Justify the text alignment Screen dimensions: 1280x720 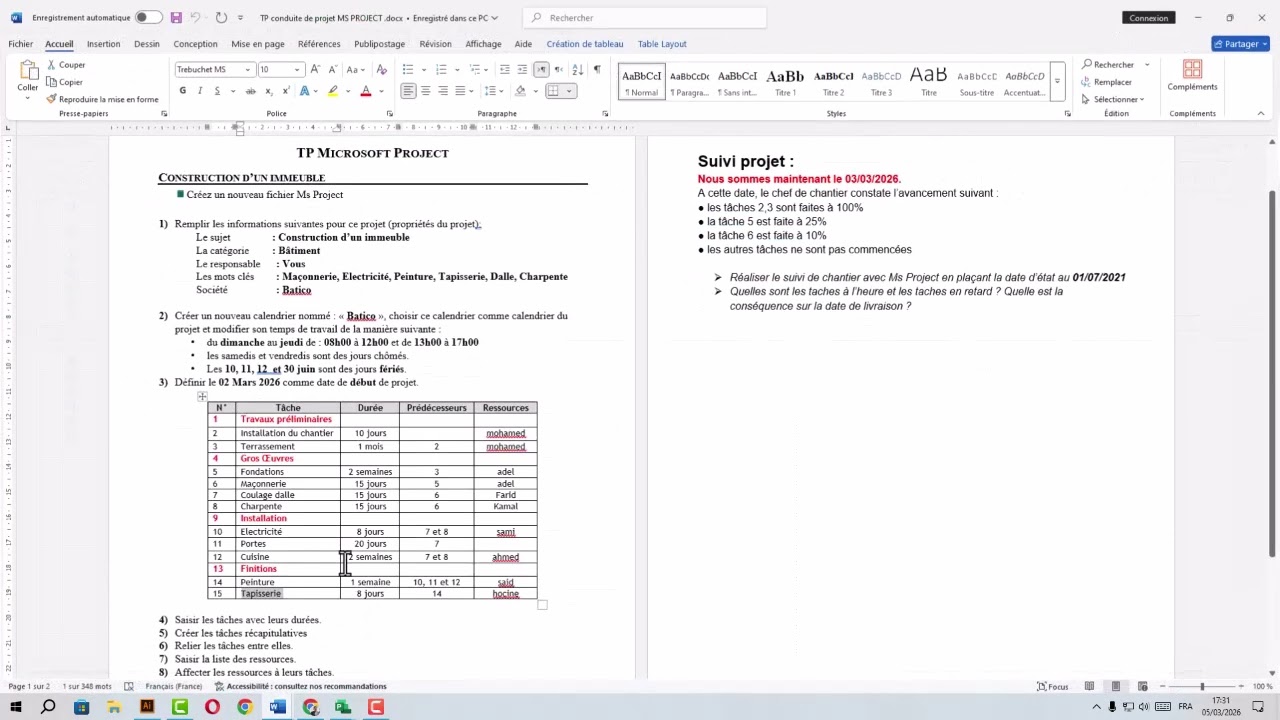460,91
